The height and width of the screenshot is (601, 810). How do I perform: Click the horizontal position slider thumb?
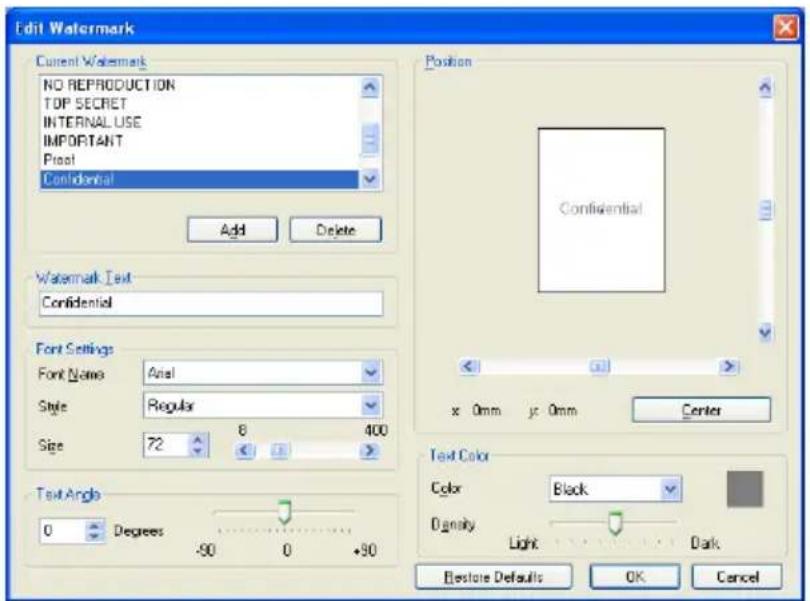click(x=599, y=366)
